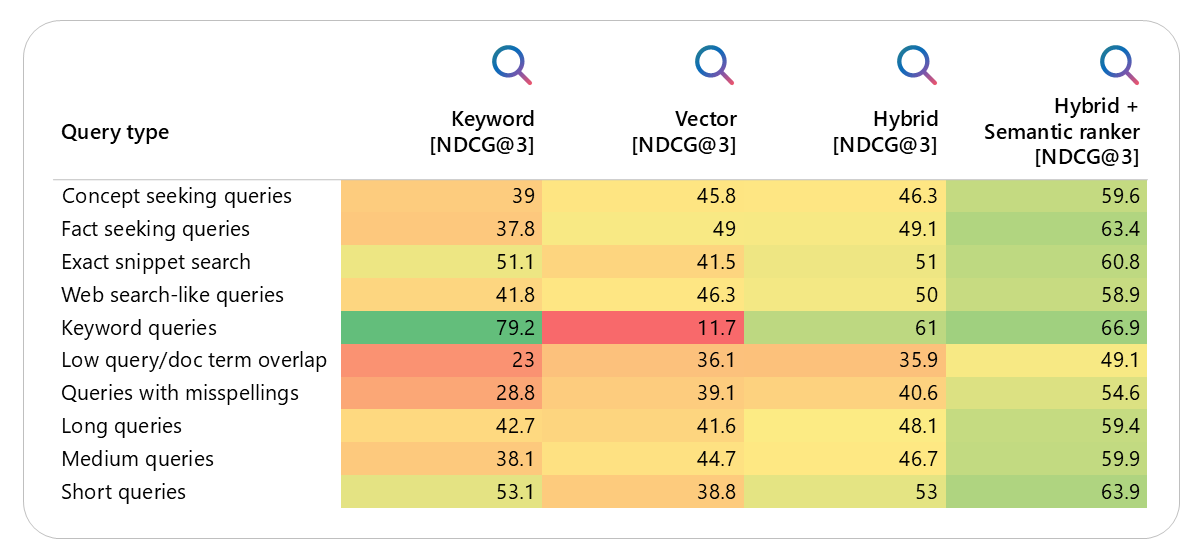Click the green 79.2 keyword score cell
Screen dimensions: 1204x558
441,328
